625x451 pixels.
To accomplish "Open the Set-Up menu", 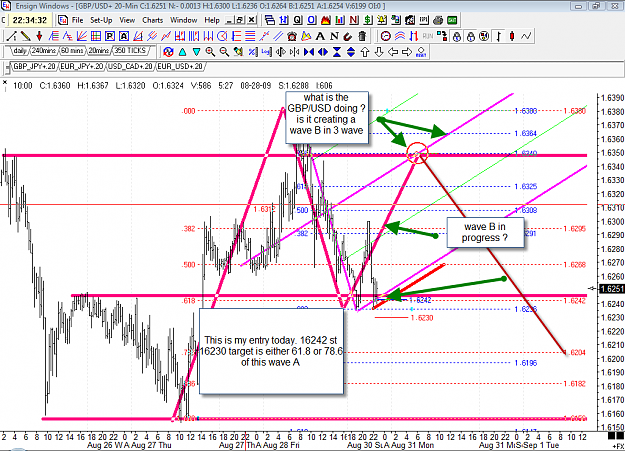I will pos(101,20).
